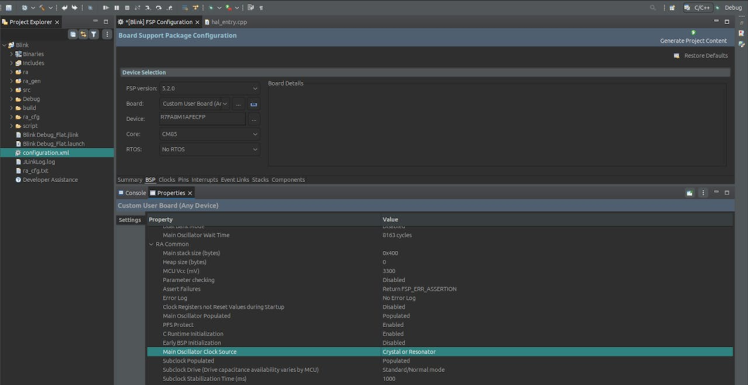Viewport: 748px width, 385px height.
Task: Click the Developer Assistance help icon
Action: 18,180
